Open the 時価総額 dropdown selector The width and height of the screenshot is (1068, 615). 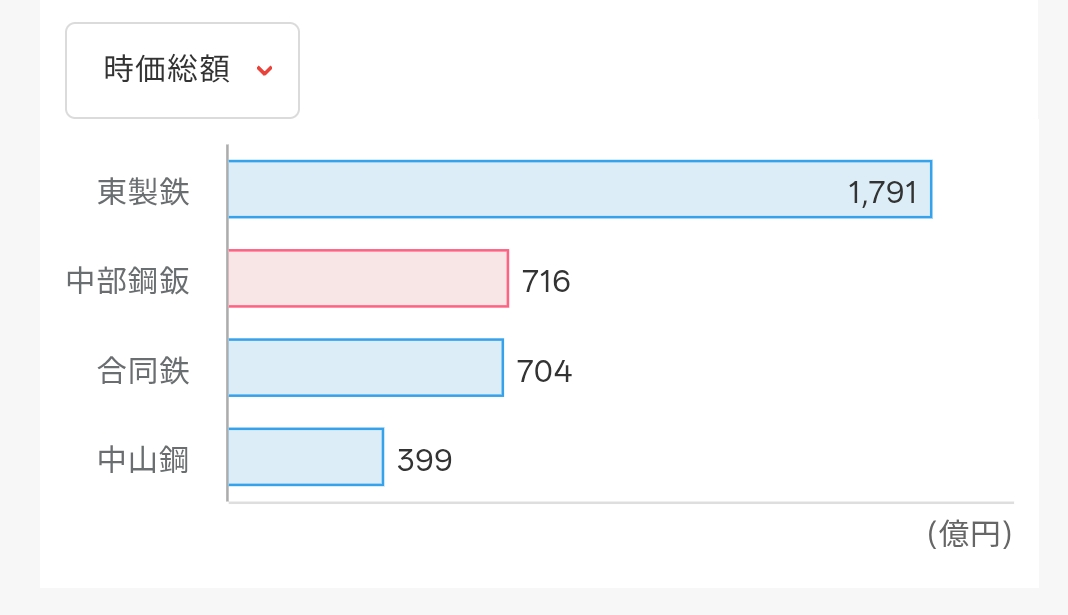tap(182, 71)
